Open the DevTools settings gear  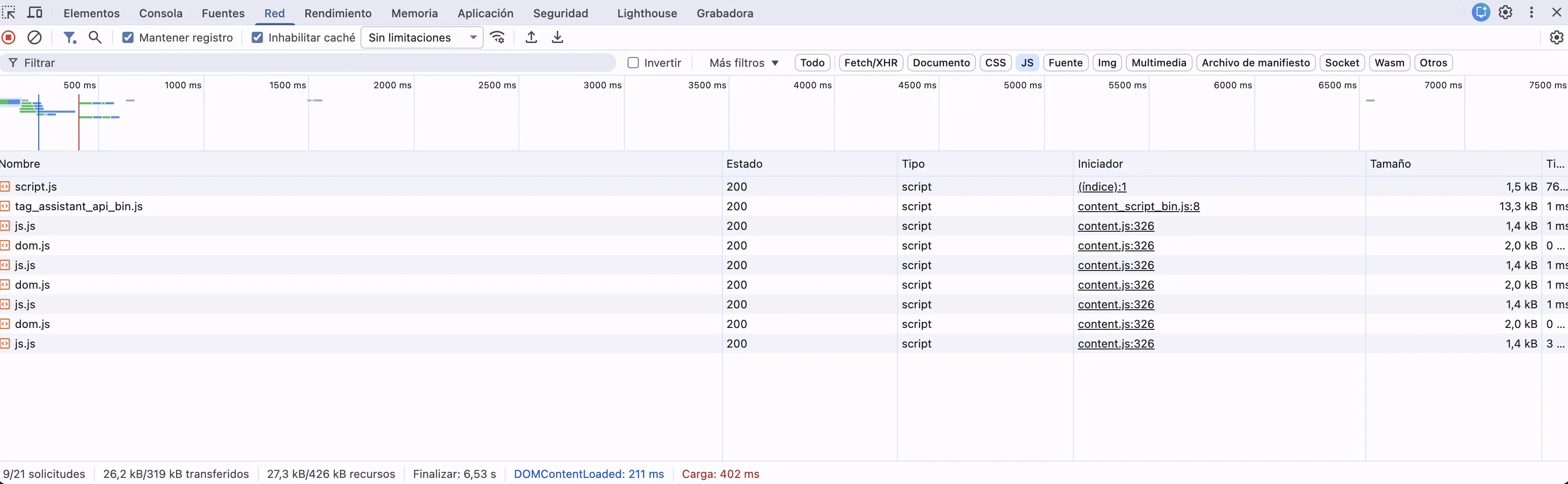[x=1505, y=13]
